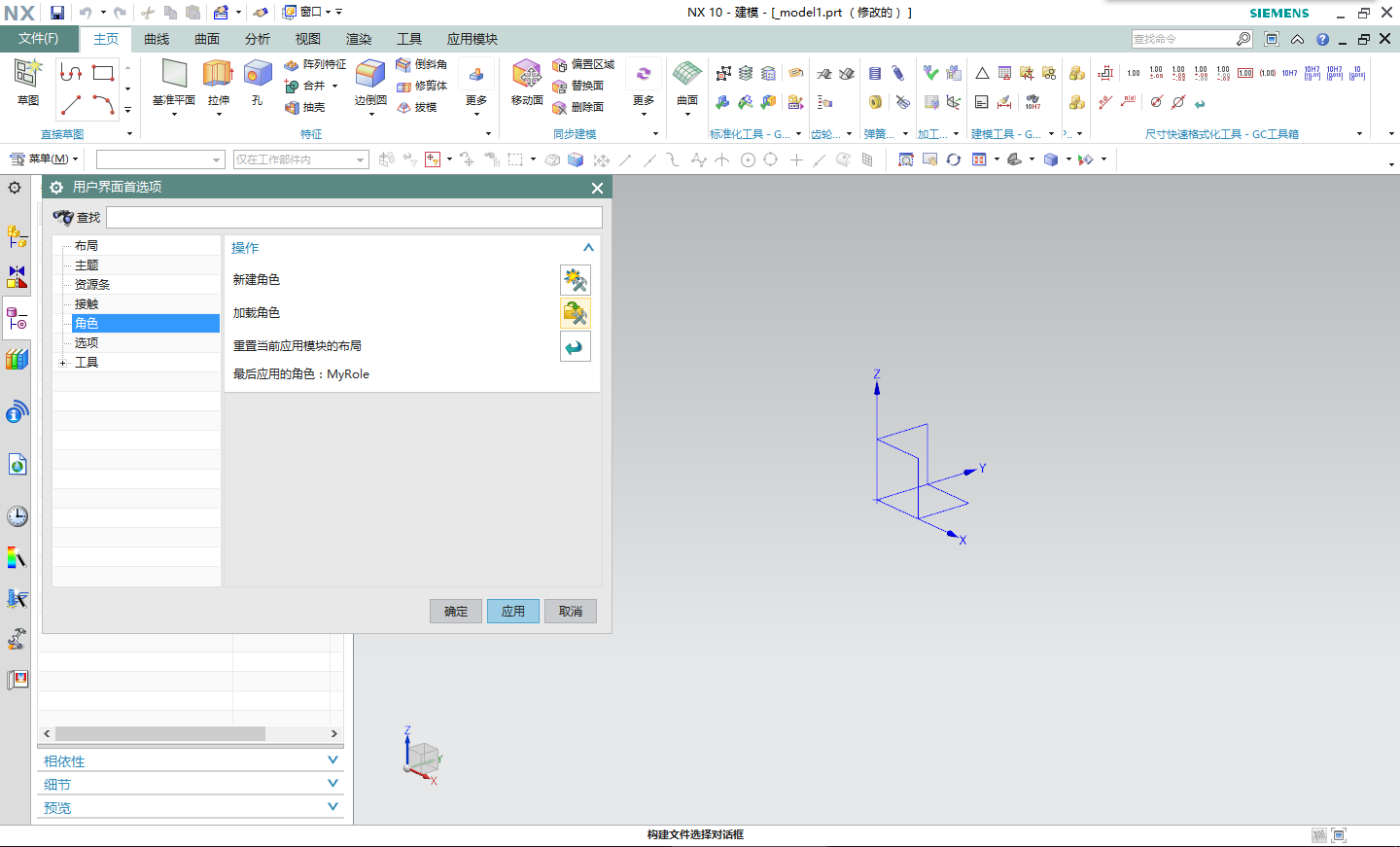The height and width of the screenshot is (847, 1400).
Task: Open the reuse library books sidebar icon
Action: pos(17,360)
